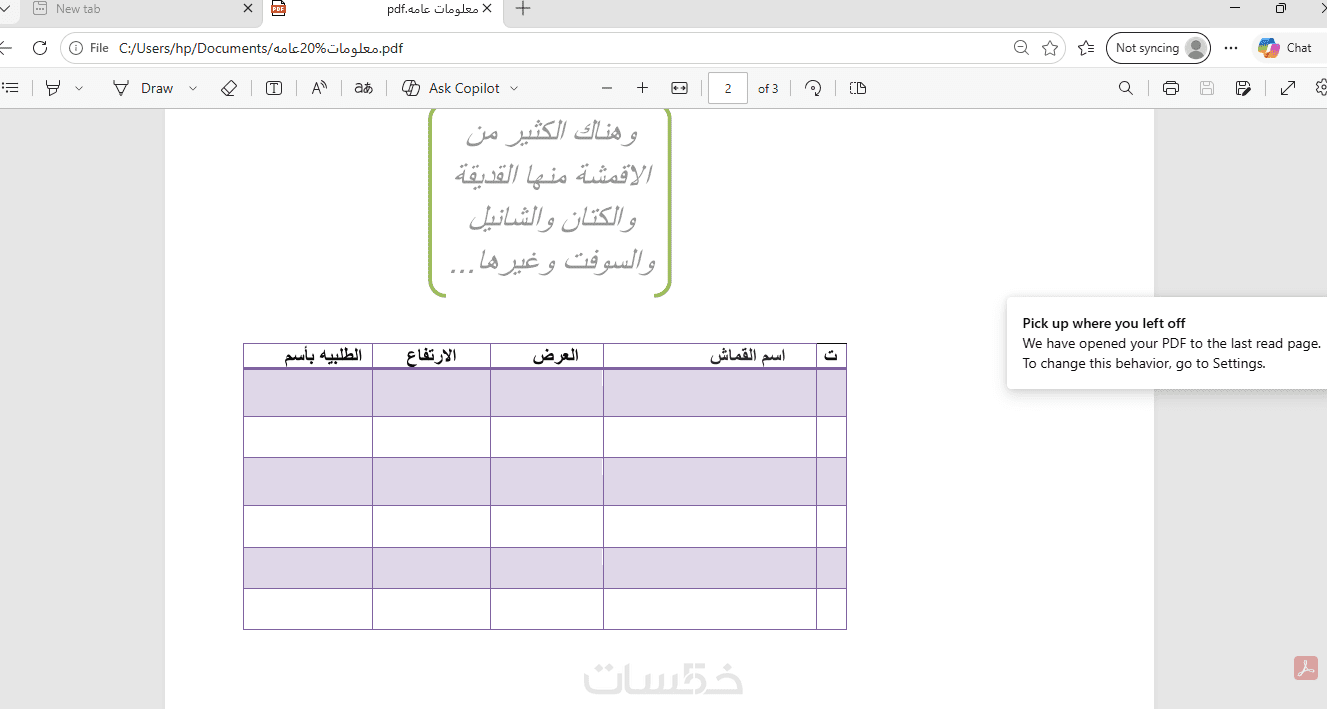
Task: Expand the Draw pen options dropdown
Action: (193, 88)
